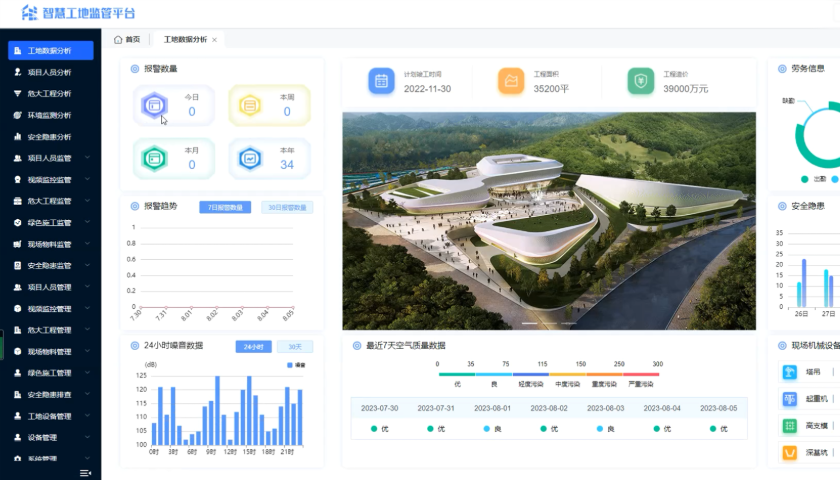
Task: Collapse the sidebar using the bottom menu icon
Action: (86, 472)
